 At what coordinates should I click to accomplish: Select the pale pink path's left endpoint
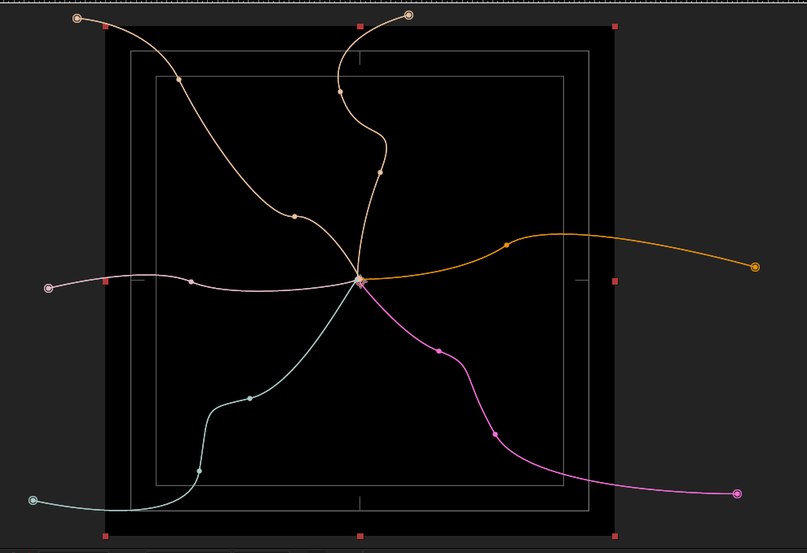click(49, 288)
